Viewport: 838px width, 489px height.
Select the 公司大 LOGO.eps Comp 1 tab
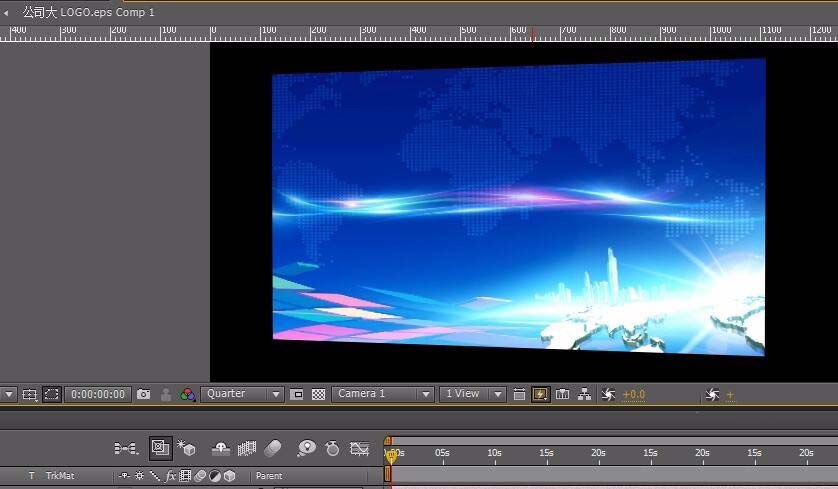pos(88,12)
